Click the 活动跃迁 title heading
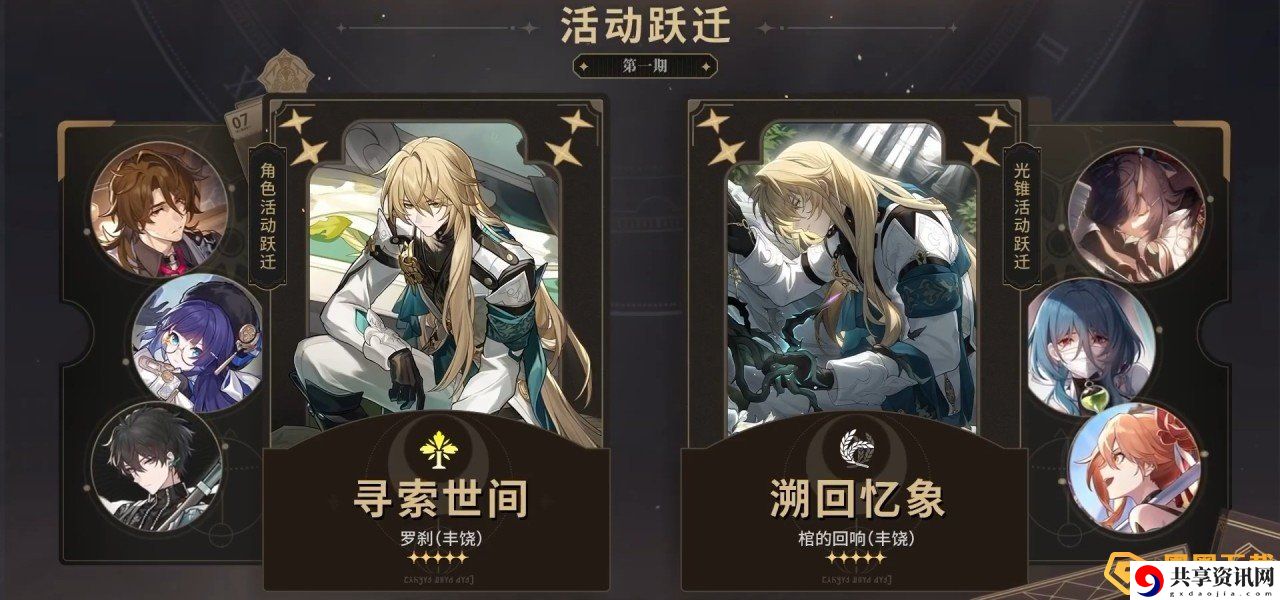The image size is (1280, 600). pyautogui.click(x=645, y=25)
